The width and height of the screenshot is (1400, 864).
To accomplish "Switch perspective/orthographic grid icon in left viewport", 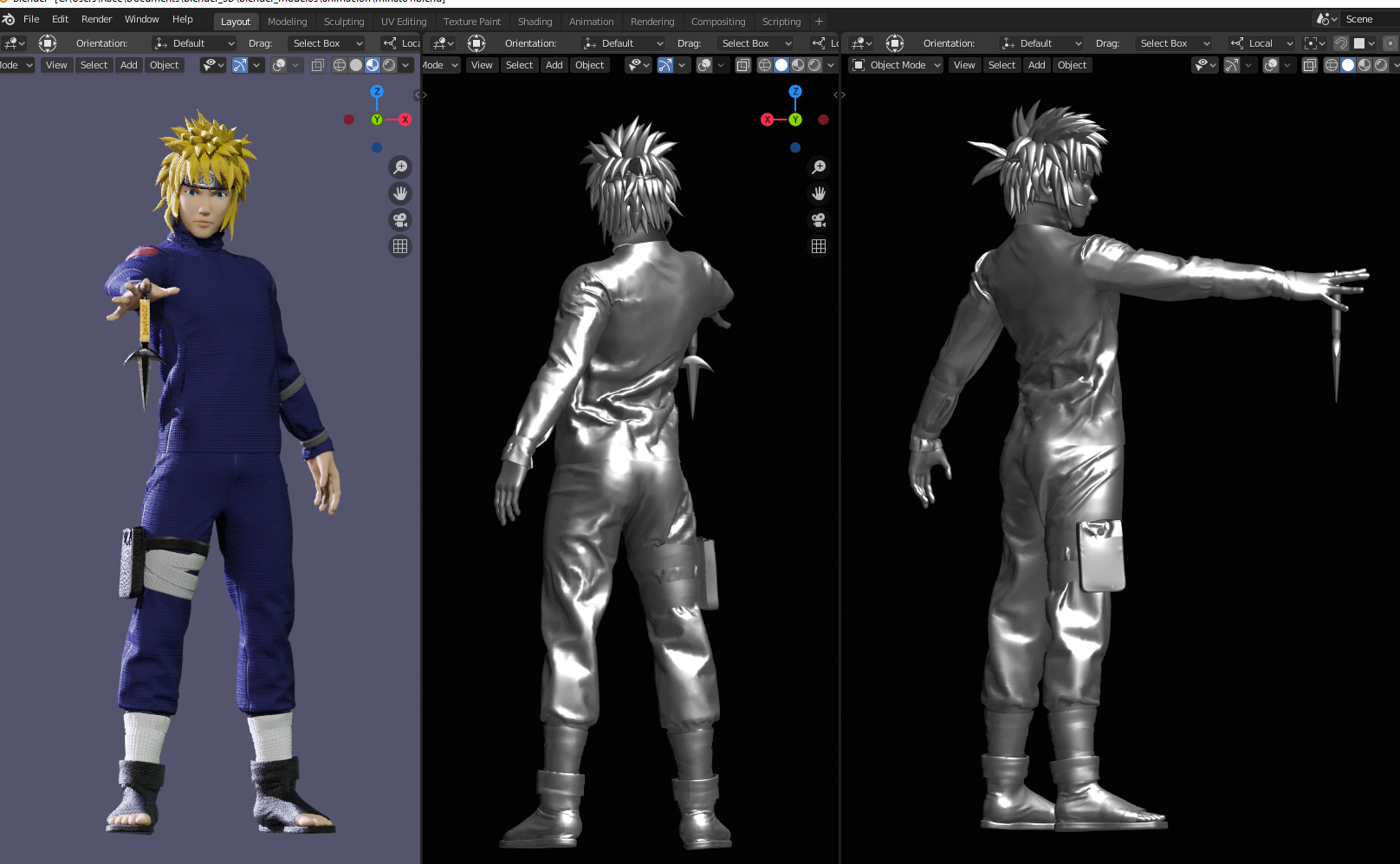I will click(400, 246).
